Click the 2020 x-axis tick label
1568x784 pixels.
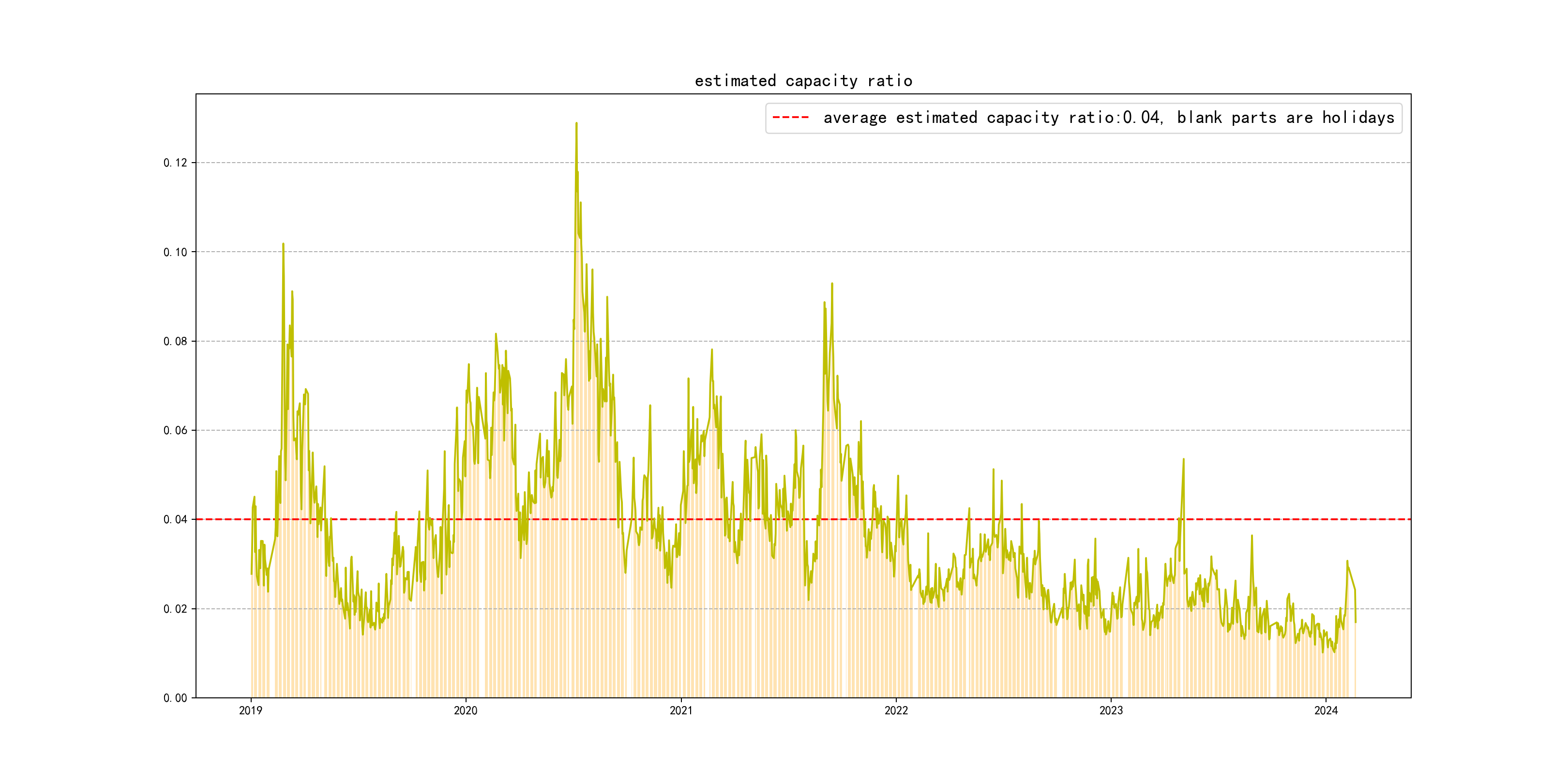465,710
